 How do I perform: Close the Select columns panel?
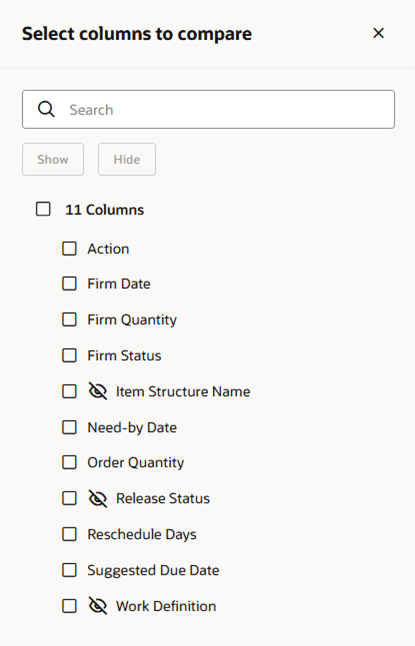(378, 33)
